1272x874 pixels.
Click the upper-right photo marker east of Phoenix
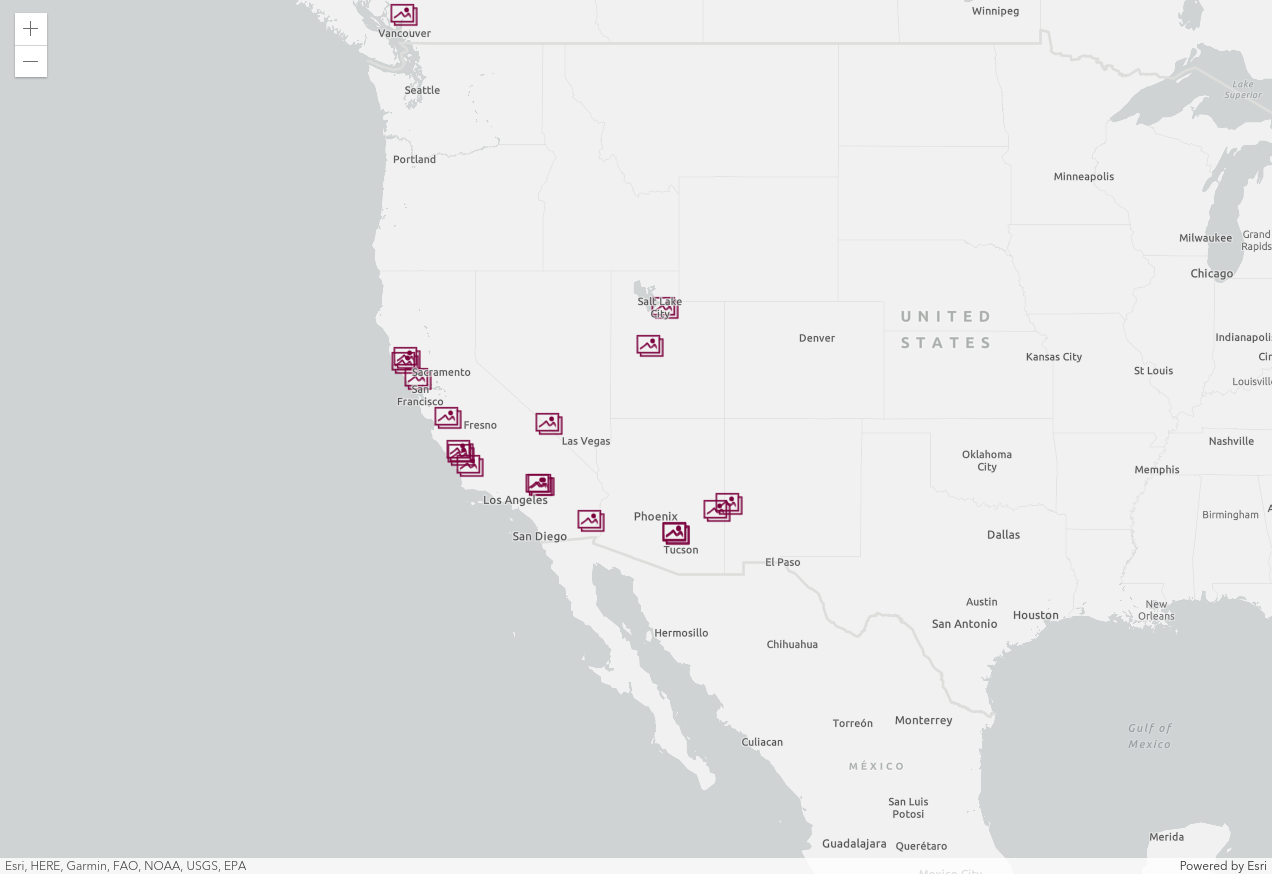point(729,503)
